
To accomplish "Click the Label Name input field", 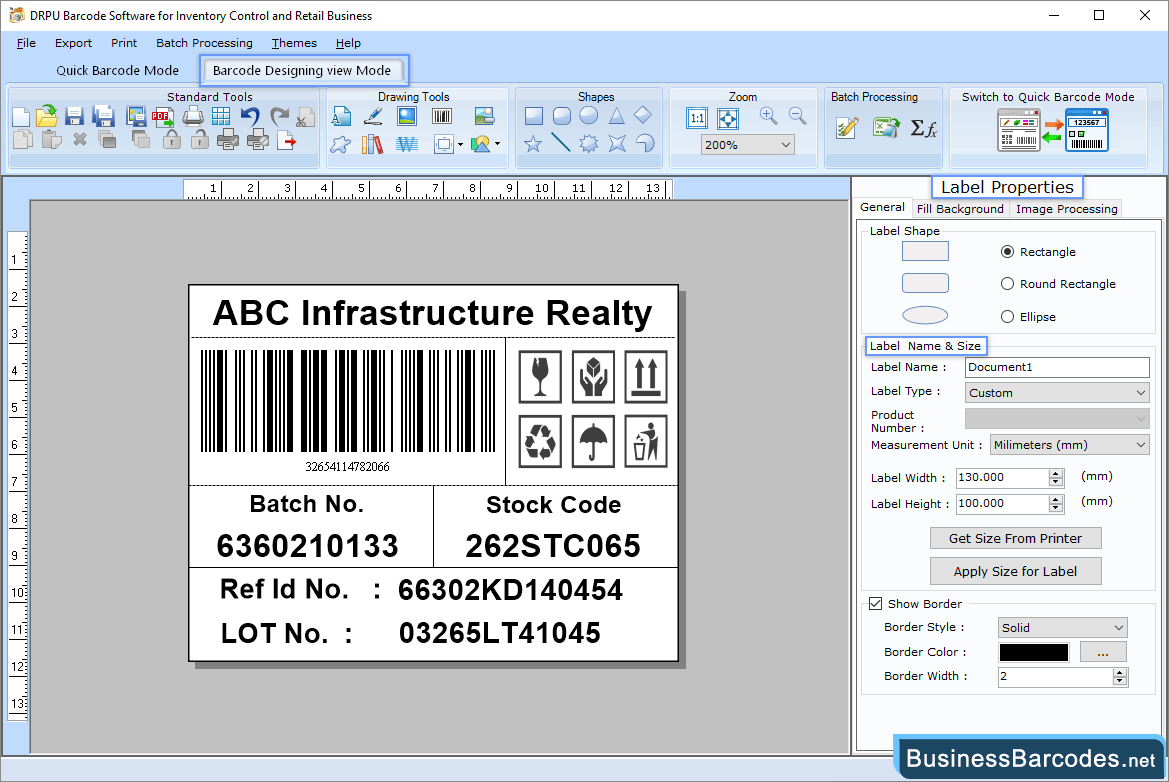I will click(1057, 367).
